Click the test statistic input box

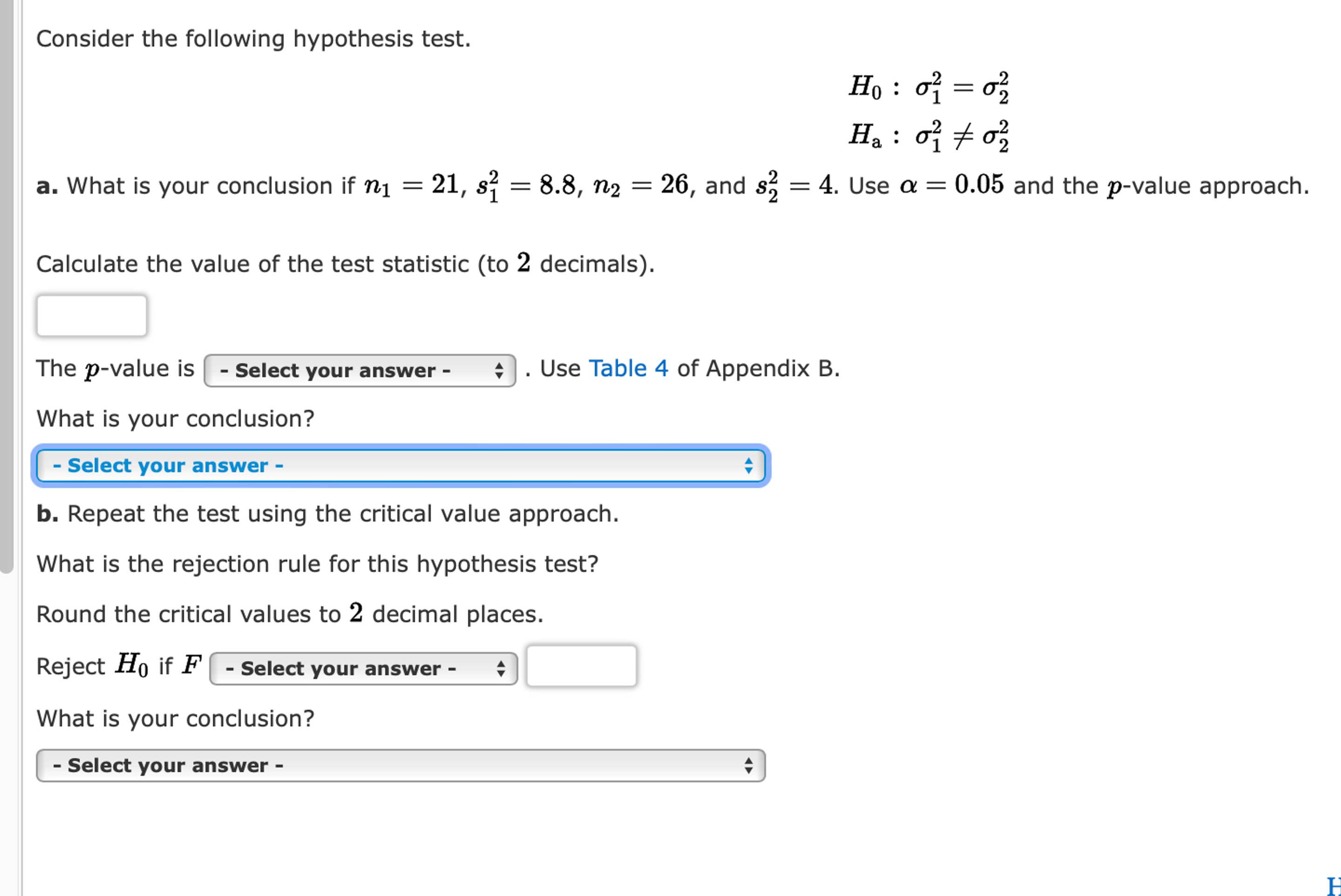91,314
